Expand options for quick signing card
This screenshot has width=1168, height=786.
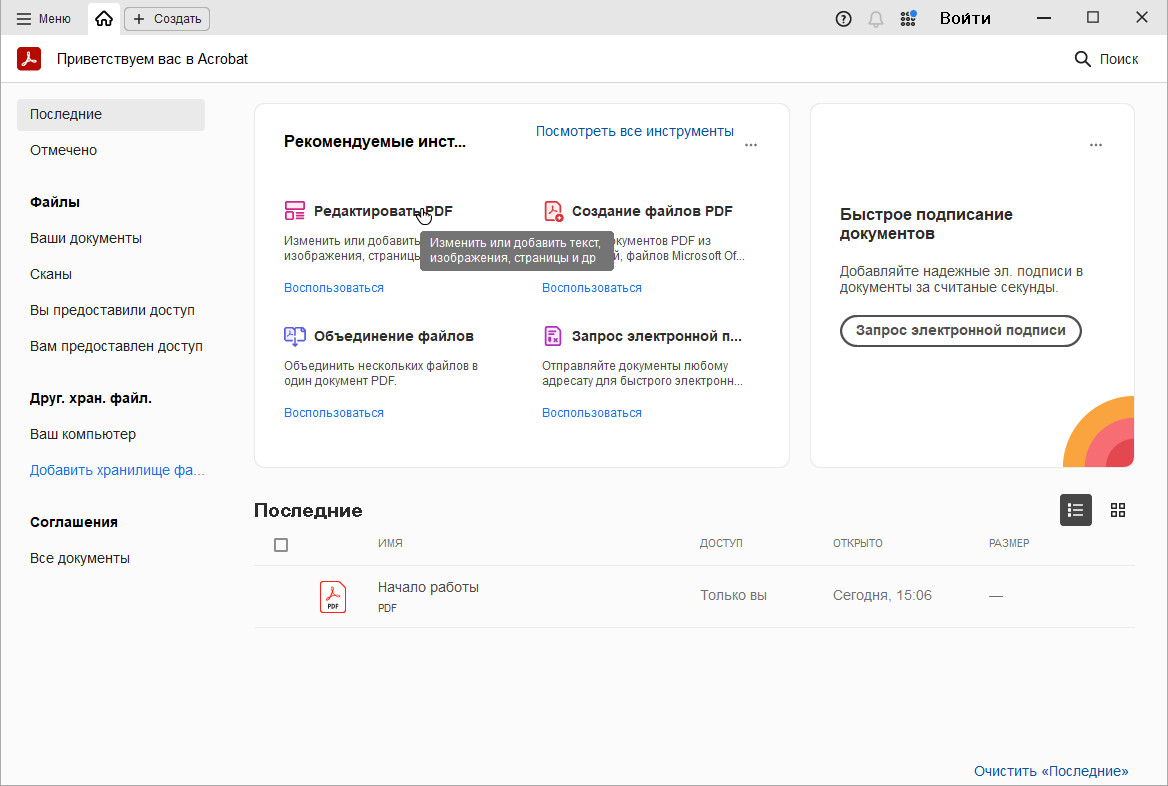click(1096, 145)
